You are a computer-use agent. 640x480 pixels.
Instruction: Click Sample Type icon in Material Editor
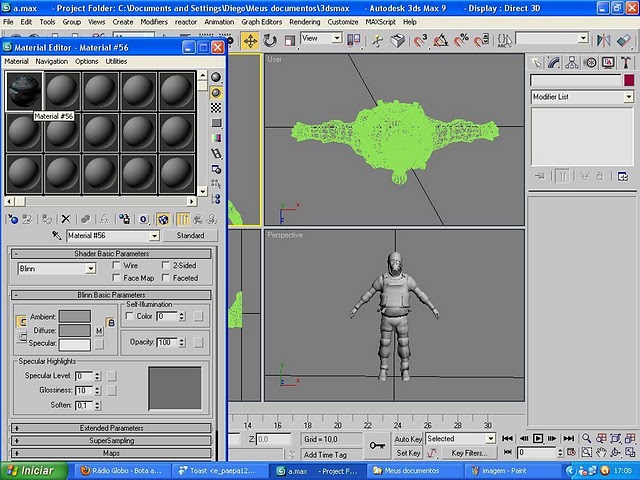(x=216, y=77)
